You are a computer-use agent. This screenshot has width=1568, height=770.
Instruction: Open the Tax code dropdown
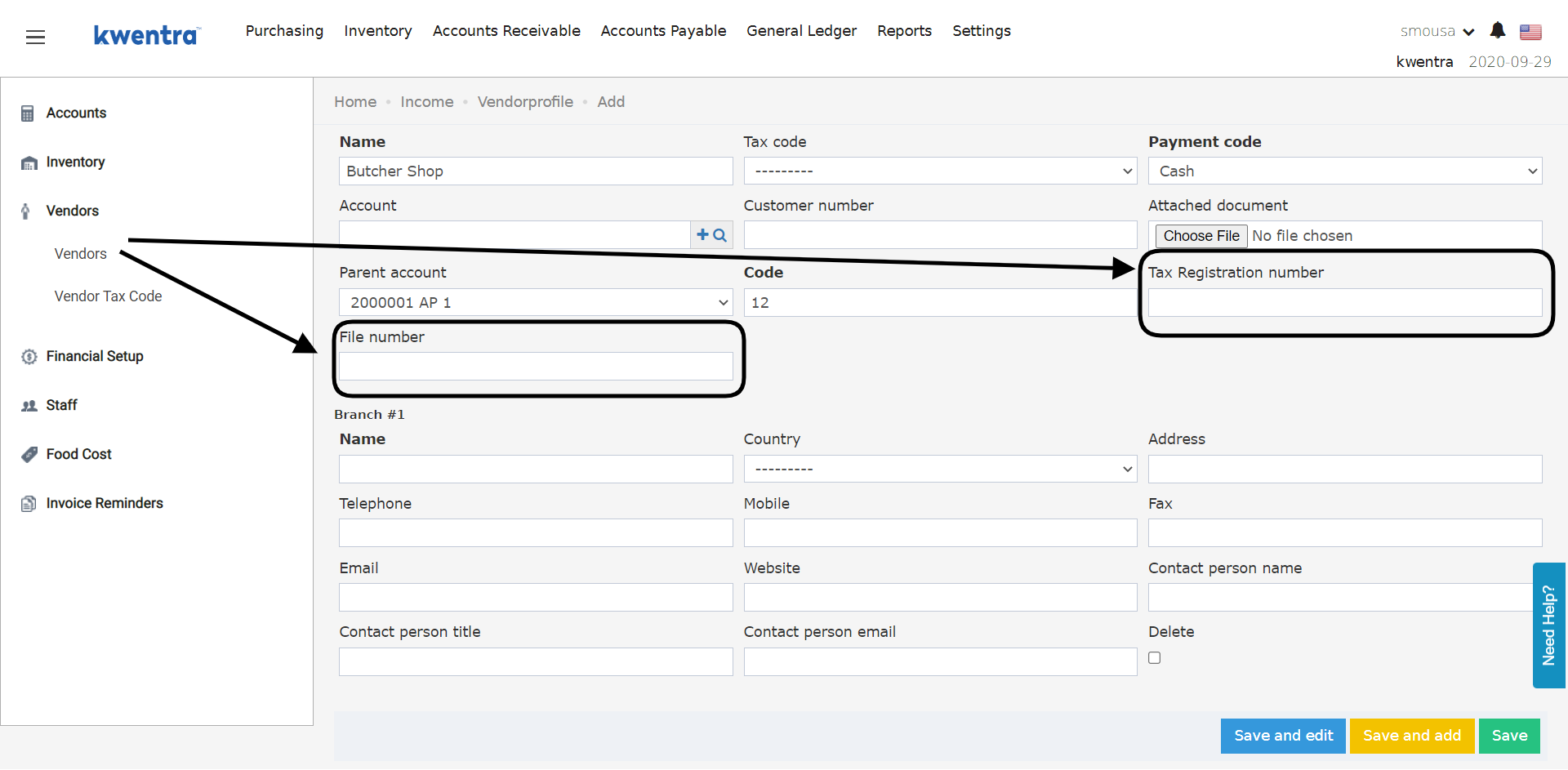coord(940,171)
